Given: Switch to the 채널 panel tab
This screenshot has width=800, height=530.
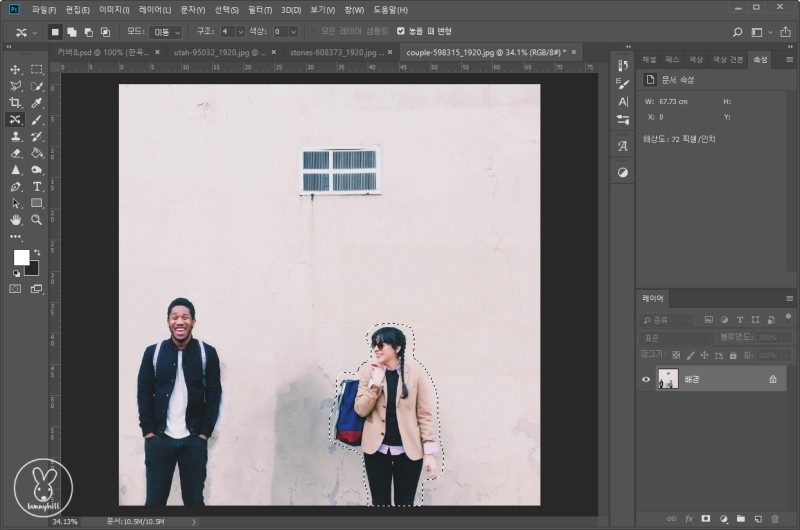Looking at the screenshot, I should [x=649, y=60].
